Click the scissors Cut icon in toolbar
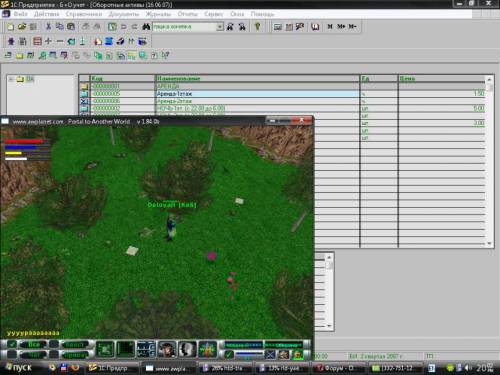This screenshot has height=375, width=500. click(x=49, y=26)
